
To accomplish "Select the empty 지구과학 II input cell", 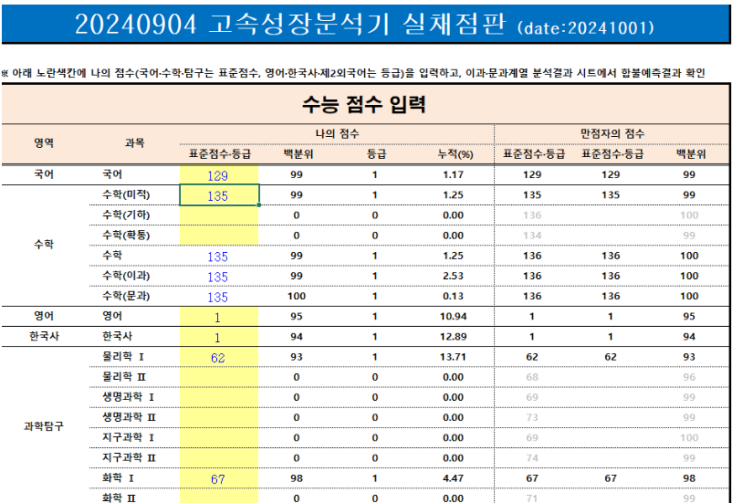I will tap(219, 458).
